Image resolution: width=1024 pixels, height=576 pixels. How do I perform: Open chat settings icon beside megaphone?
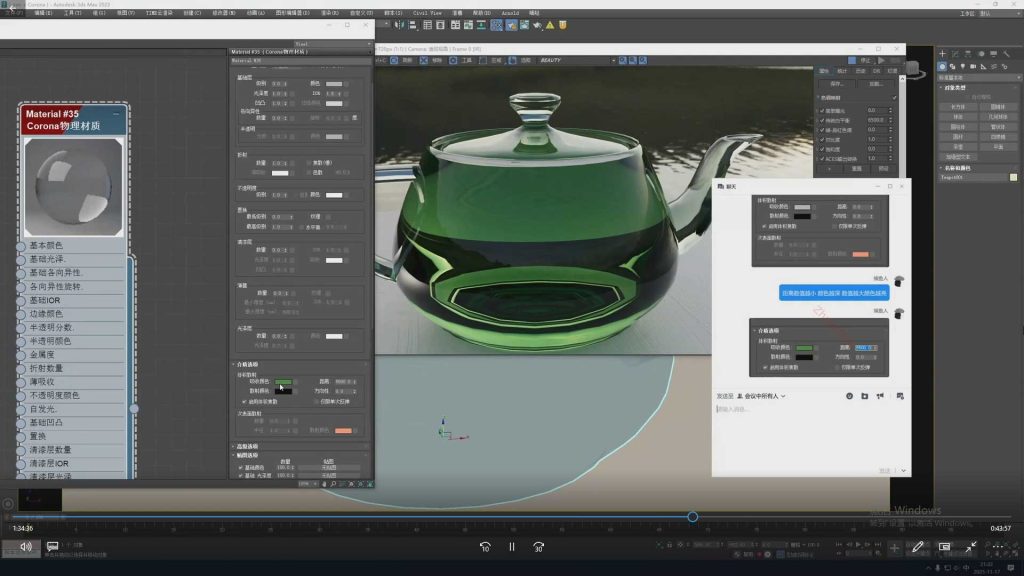900,396
